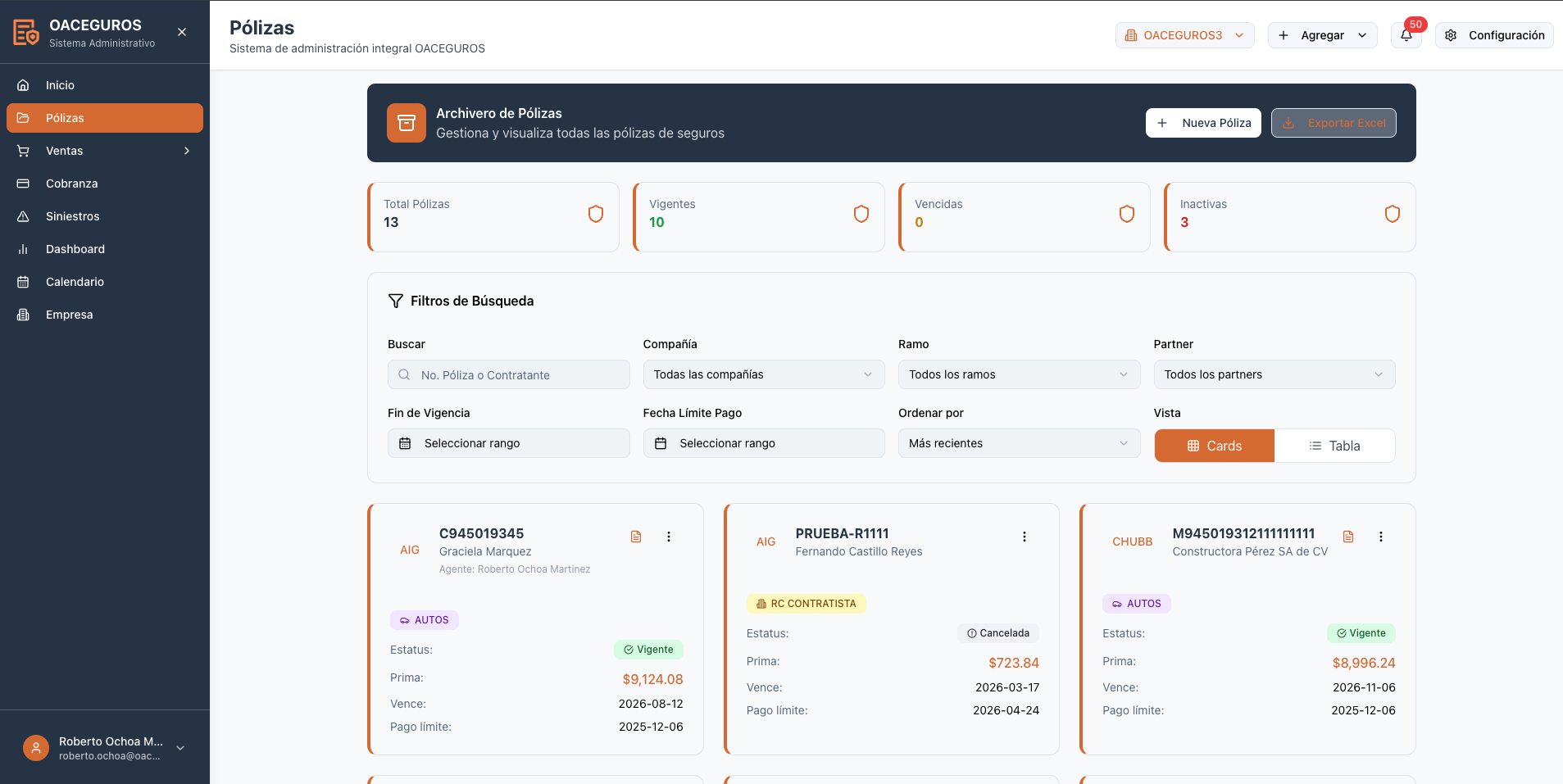Select Fin de Vigencia date range
The height and width of the screenshot is (784, 1563).
pyautogui.click(x=508, y=443)
